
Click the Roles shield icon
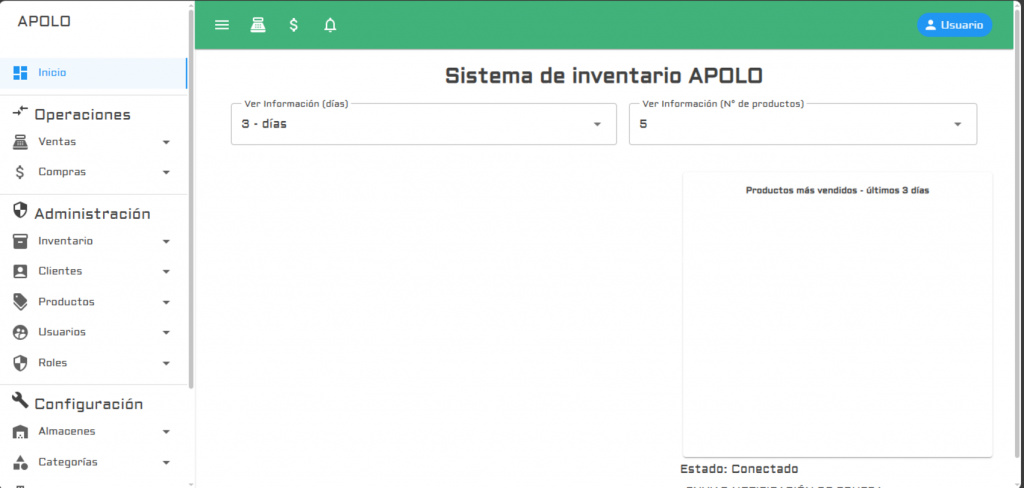pyautogui.click(x=20, y=362)
